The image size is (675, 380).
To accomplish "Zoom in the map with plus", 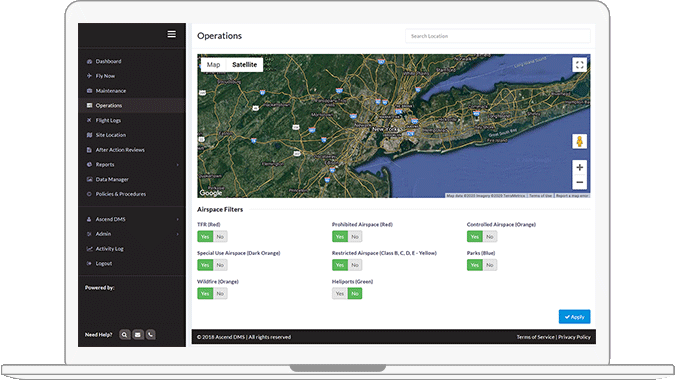I will pos(579,167).
